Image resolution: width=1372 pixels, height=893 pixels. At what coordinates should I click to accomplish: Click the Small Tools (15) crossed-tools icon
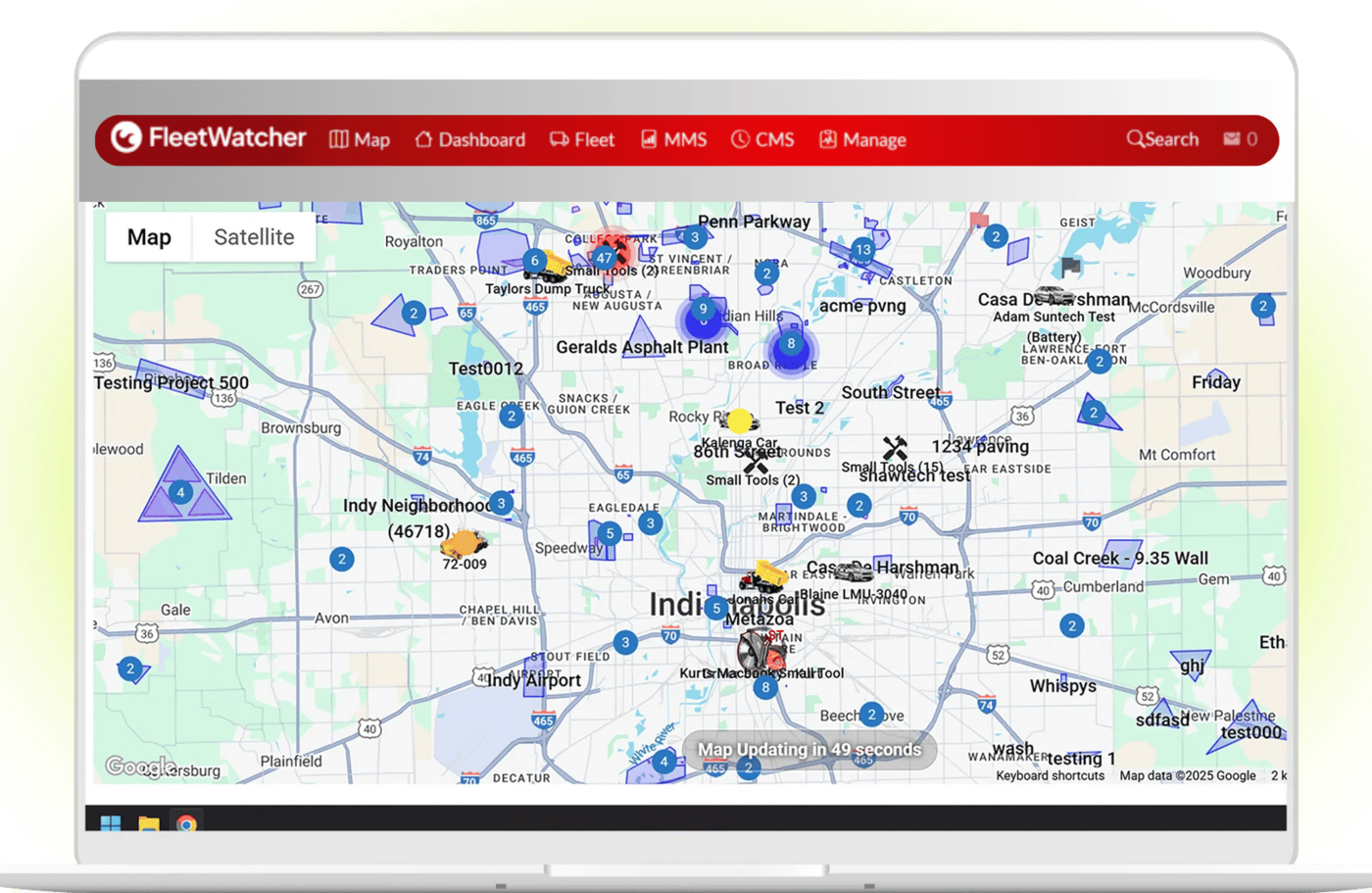point(894,449)
